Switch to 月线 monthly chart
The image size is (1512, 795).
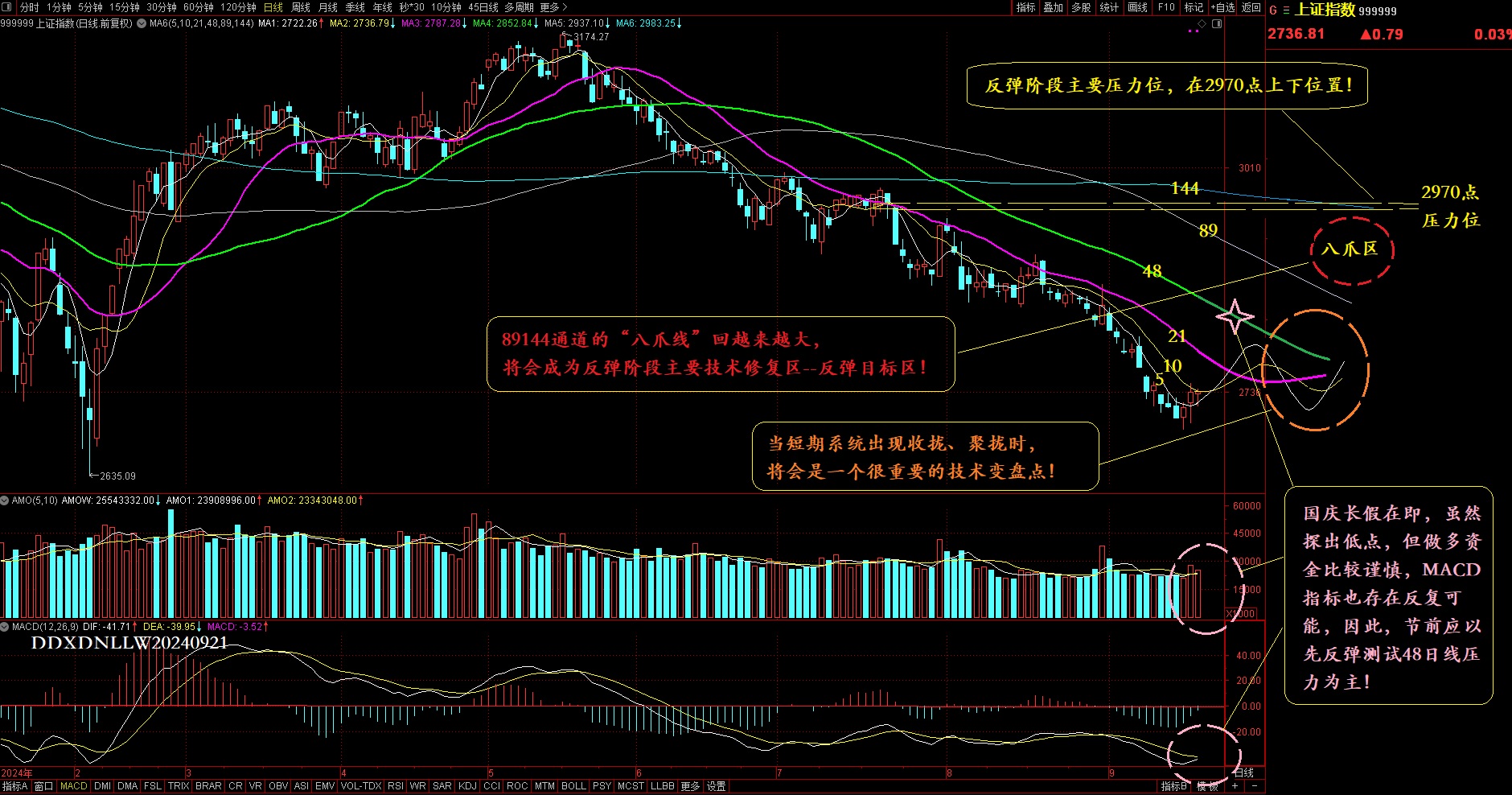coord(328,7)
